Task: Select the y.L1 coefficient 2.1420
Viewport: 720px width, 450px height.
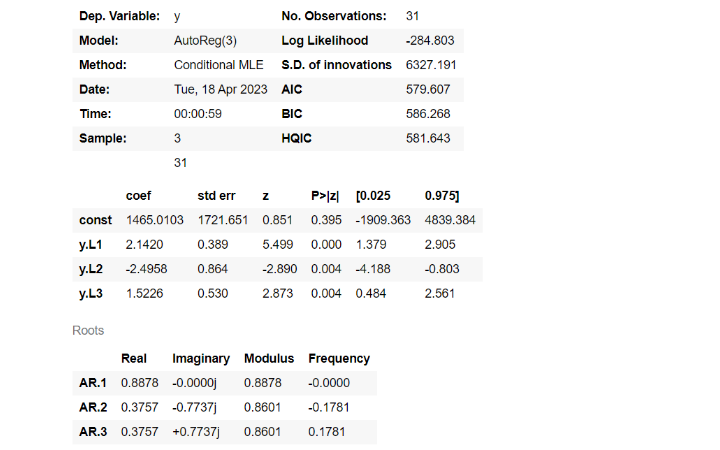Action: [144, 244]
